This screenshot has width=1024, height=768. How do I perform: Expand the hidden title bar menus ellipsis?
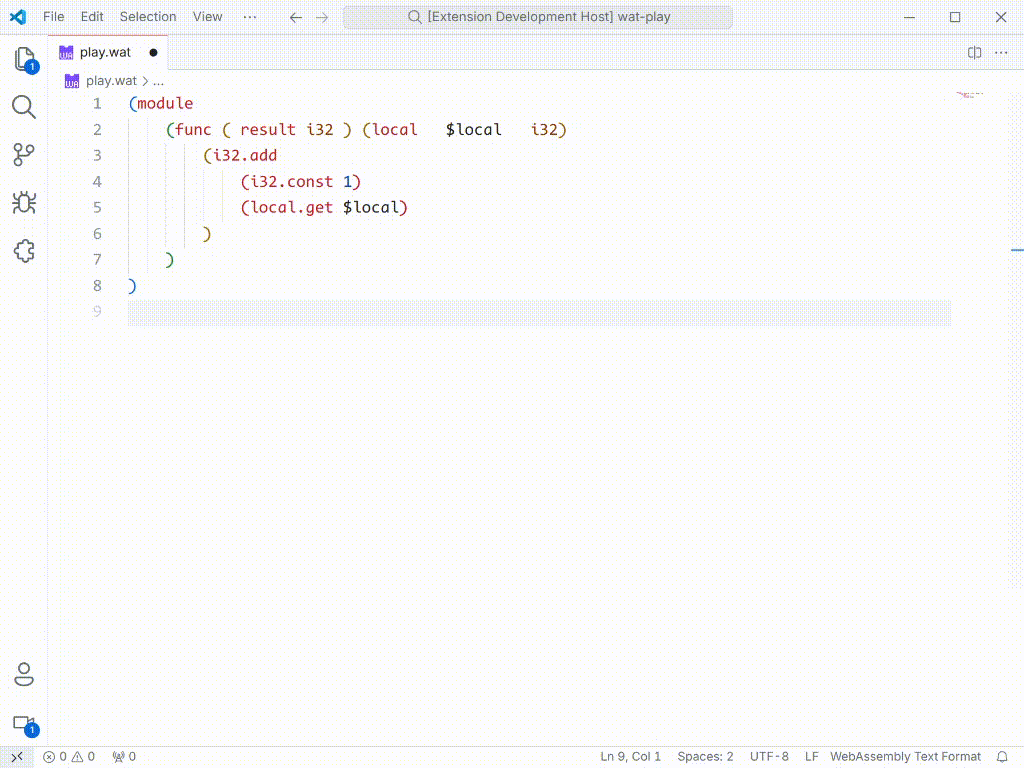click(x=250, y=17)
